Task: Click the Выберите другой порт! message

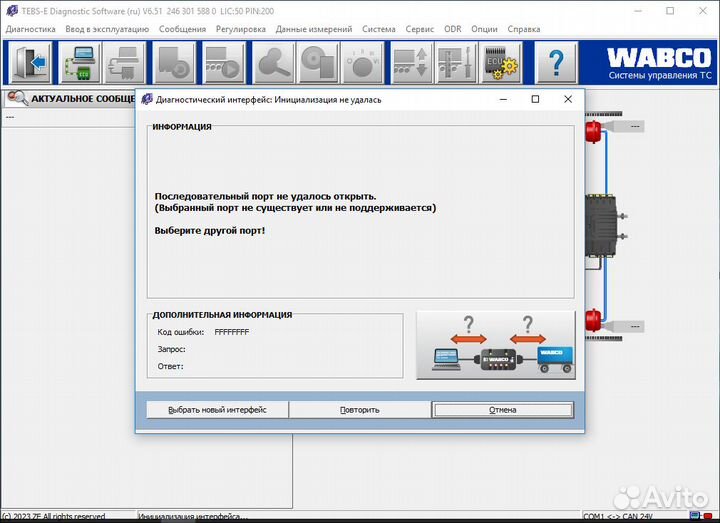Action: click(x=209, y=231)
